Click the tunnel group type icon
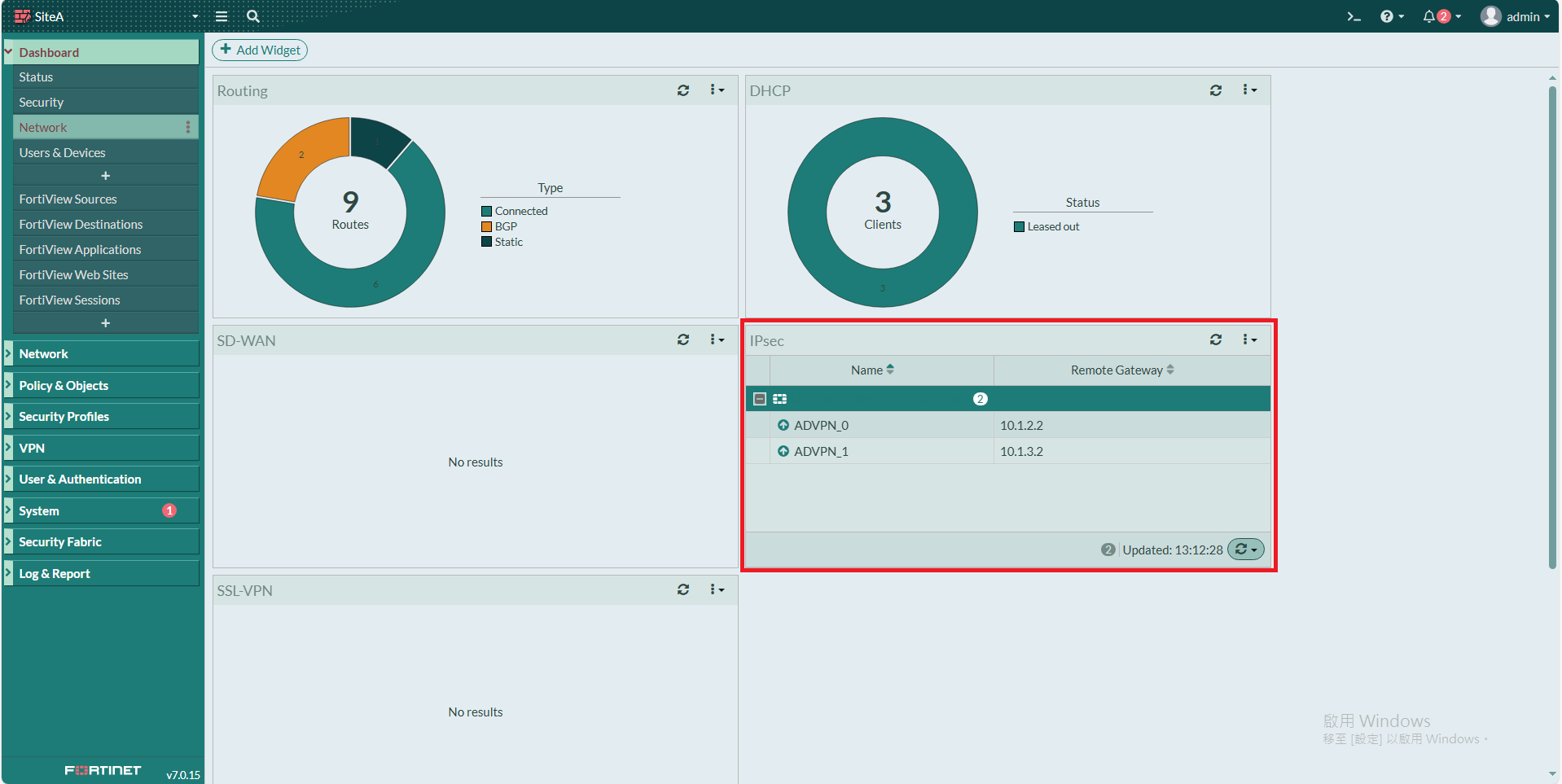Viewport: 1562px width, 784px height. tap(780, 399)
